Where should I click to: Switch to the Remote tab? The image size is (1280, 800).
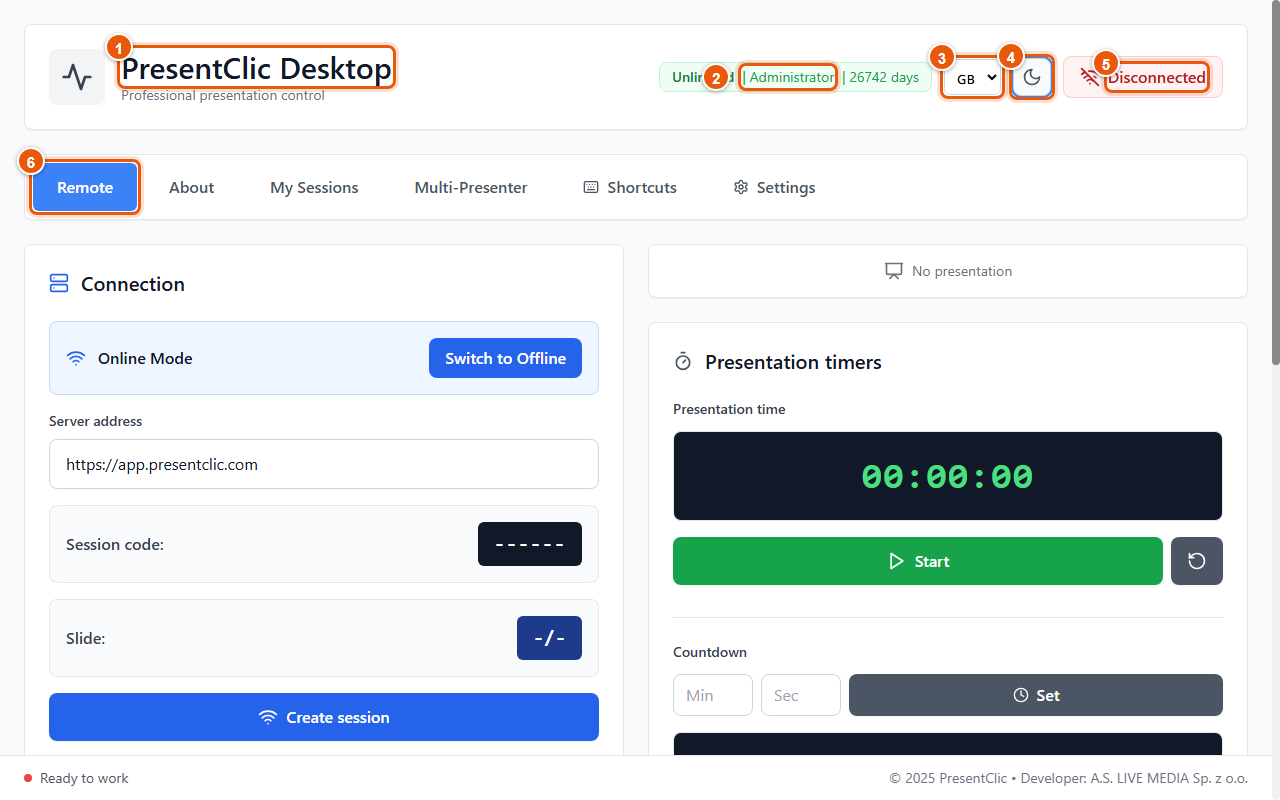coord(85,187)
